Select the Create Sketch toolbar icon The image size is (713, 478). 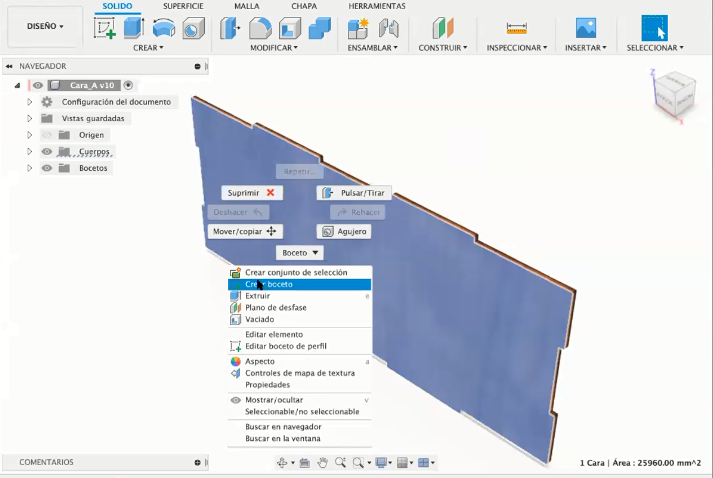[x=105, y=28]
